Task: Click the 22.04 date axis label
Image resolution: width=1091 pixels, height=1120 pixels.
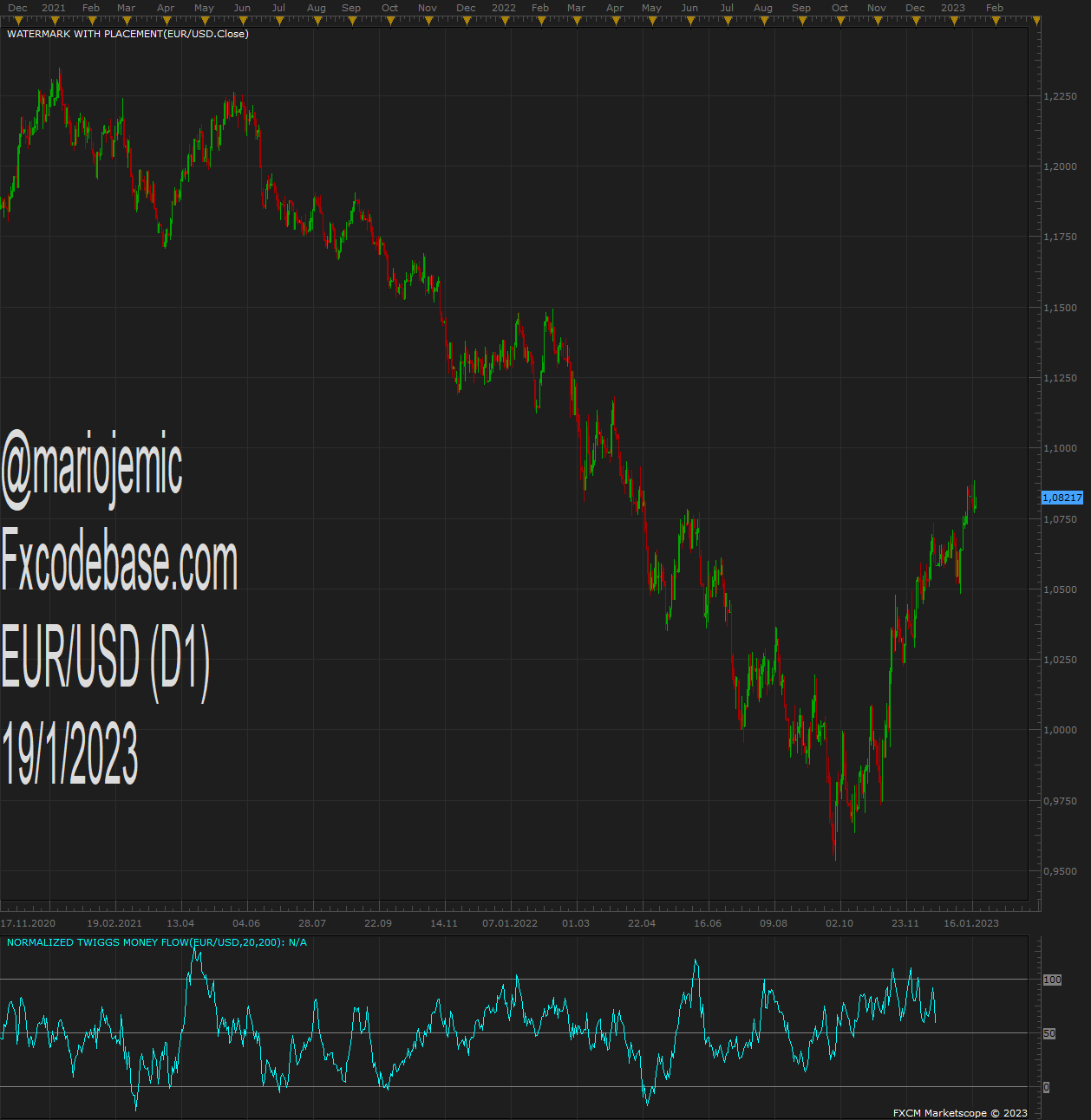Action: (642, 923)
